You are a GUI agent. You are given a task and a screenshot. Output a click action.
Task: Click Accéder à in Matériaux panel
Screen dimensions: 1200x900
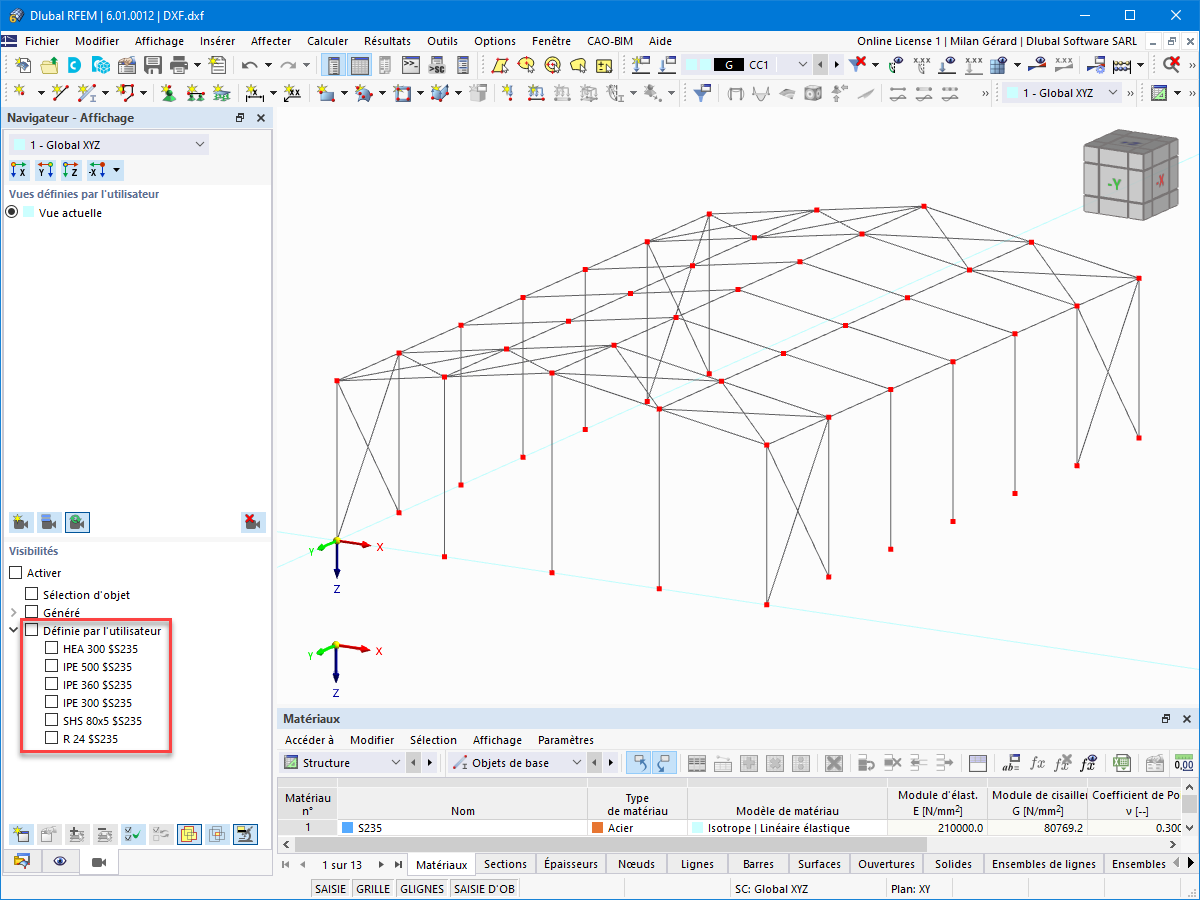pyautogui.click(x=309, y=740)
